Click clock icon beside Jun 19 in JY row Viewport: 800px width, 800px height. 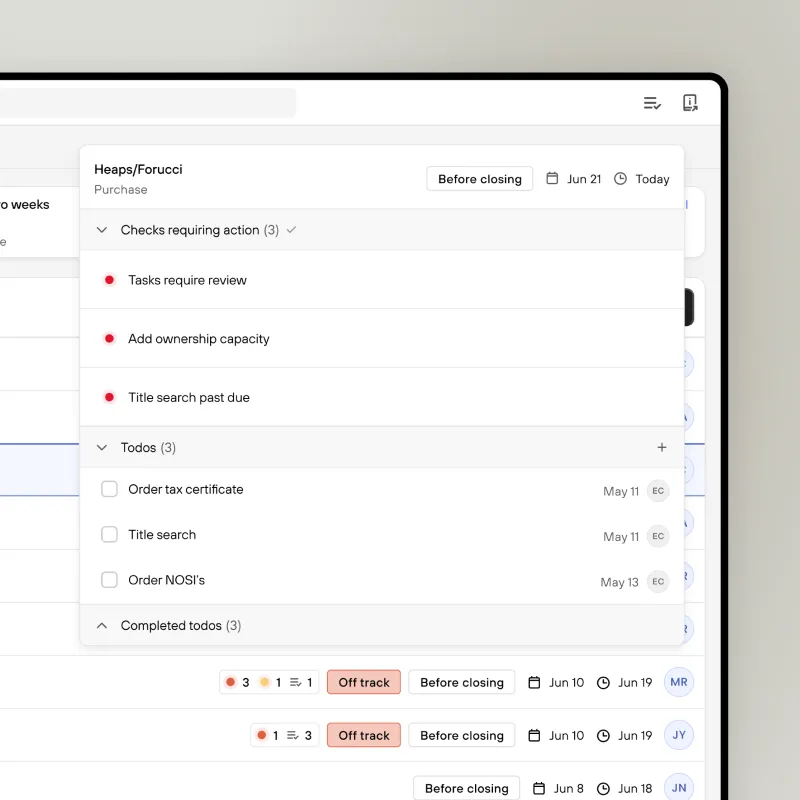click(x=603, y=736)
